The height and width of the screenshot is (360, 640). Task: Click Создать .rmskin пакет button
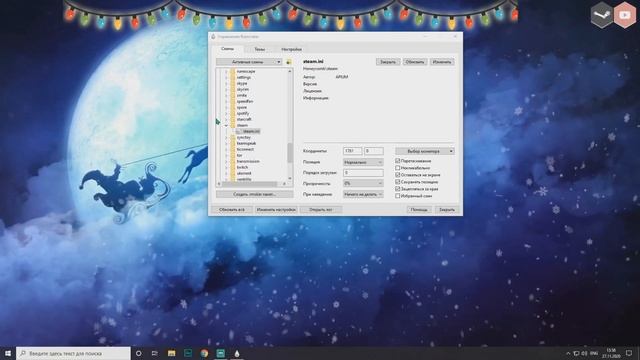click(255, 194)
